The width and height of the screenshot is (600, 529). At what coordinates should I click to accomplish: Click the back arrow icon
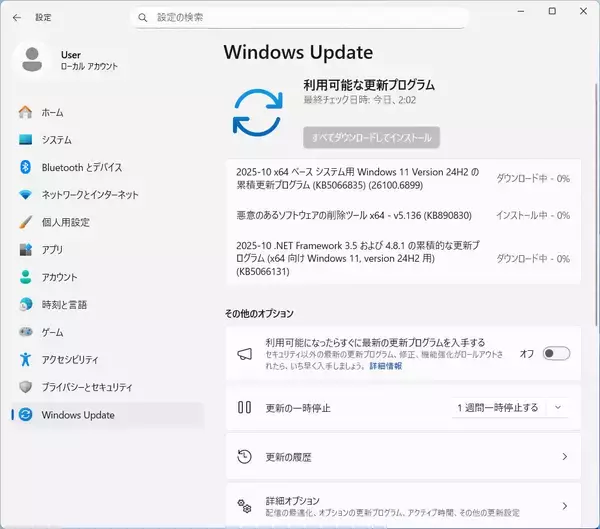[17, 18]
